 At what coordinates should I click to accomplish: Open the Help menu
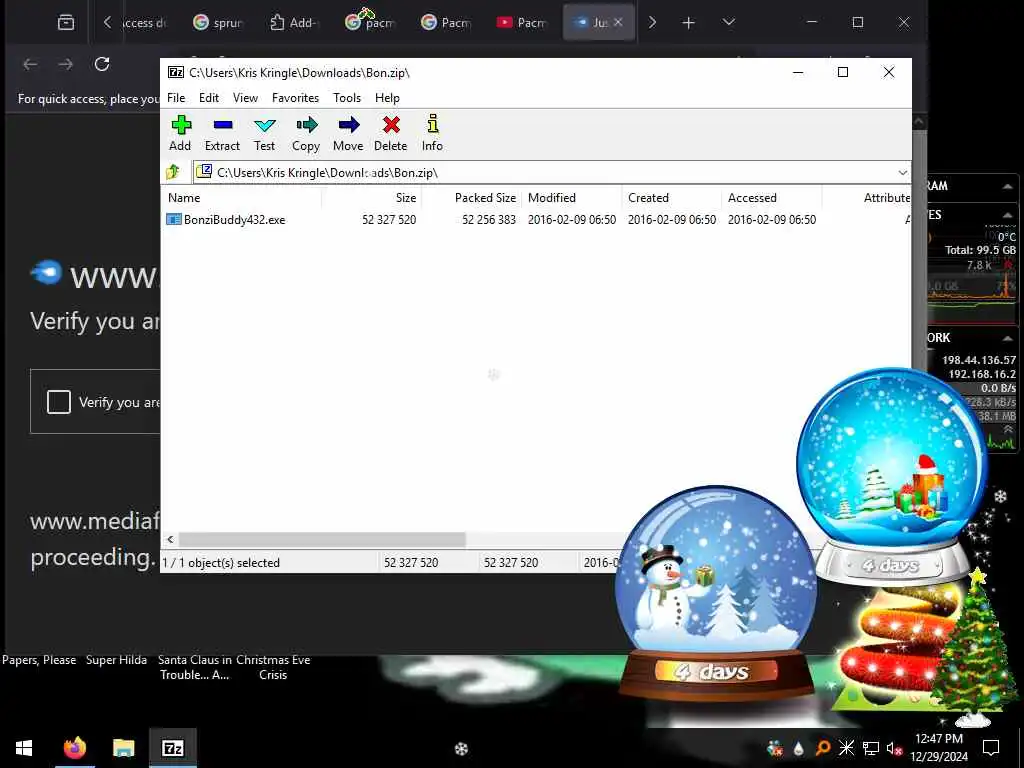(387, 98)
